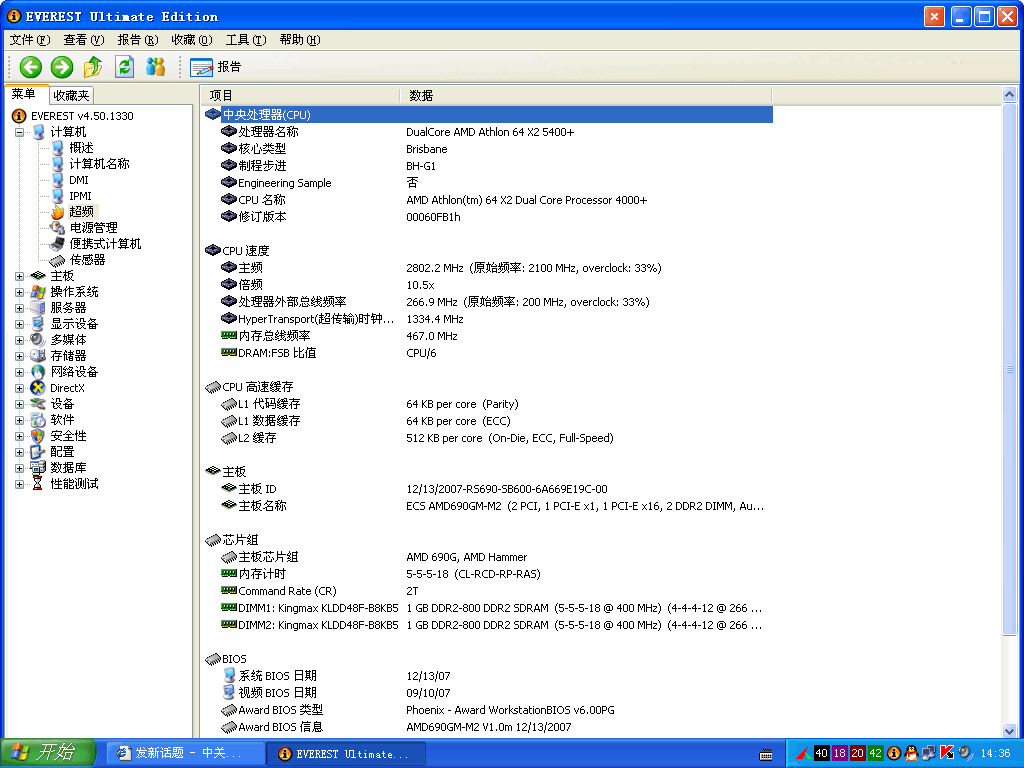The image size is (1024, 768).
Task: Expand the 设备 tree node
Action: click(x=20, y=404)
